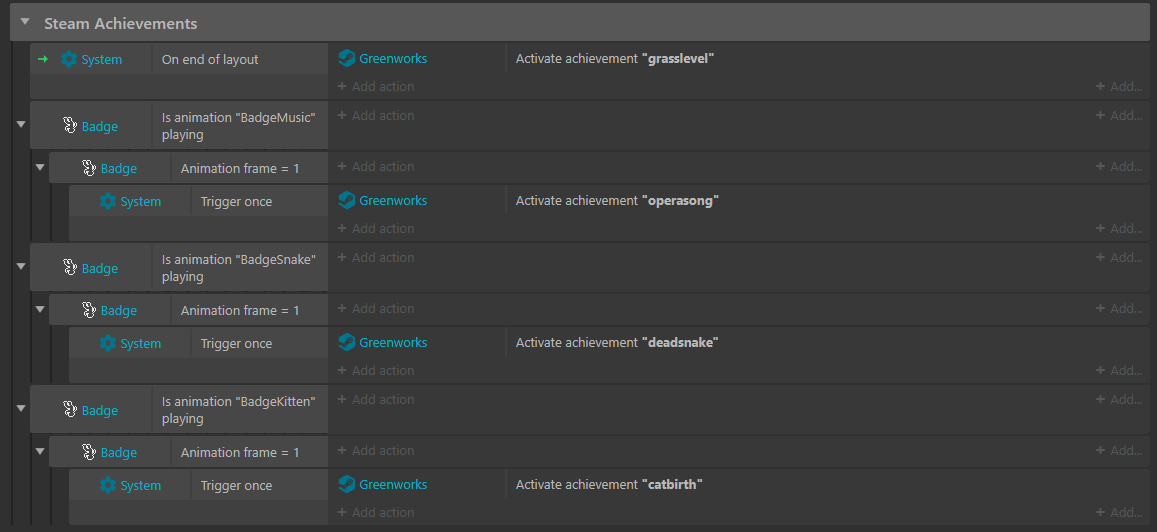
Task: Click "Add action" in the BadgeKitten event row
Action: click(376, 398)
